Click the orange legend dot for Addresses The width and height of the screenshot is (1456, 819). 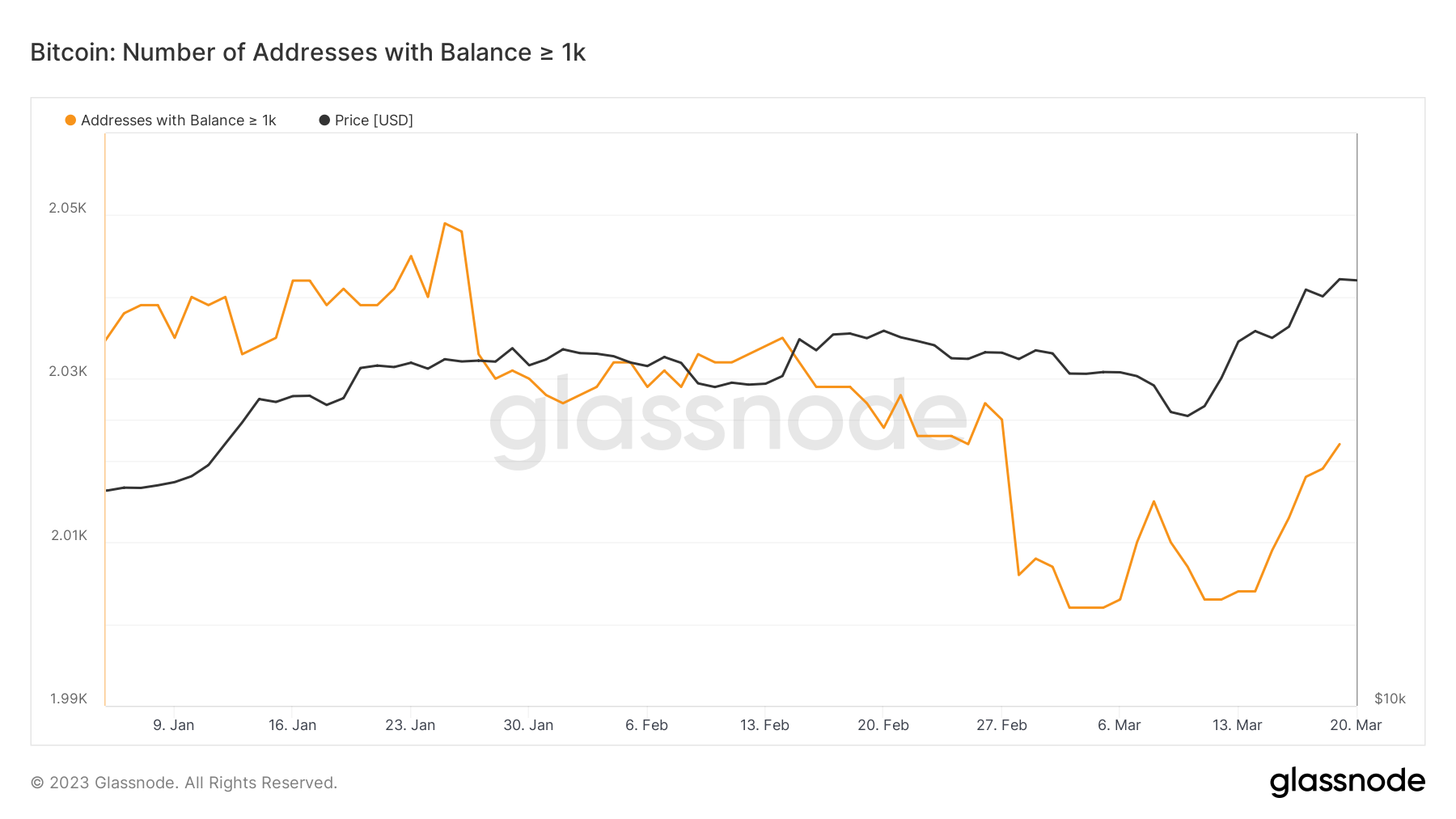tap(70, 120)
